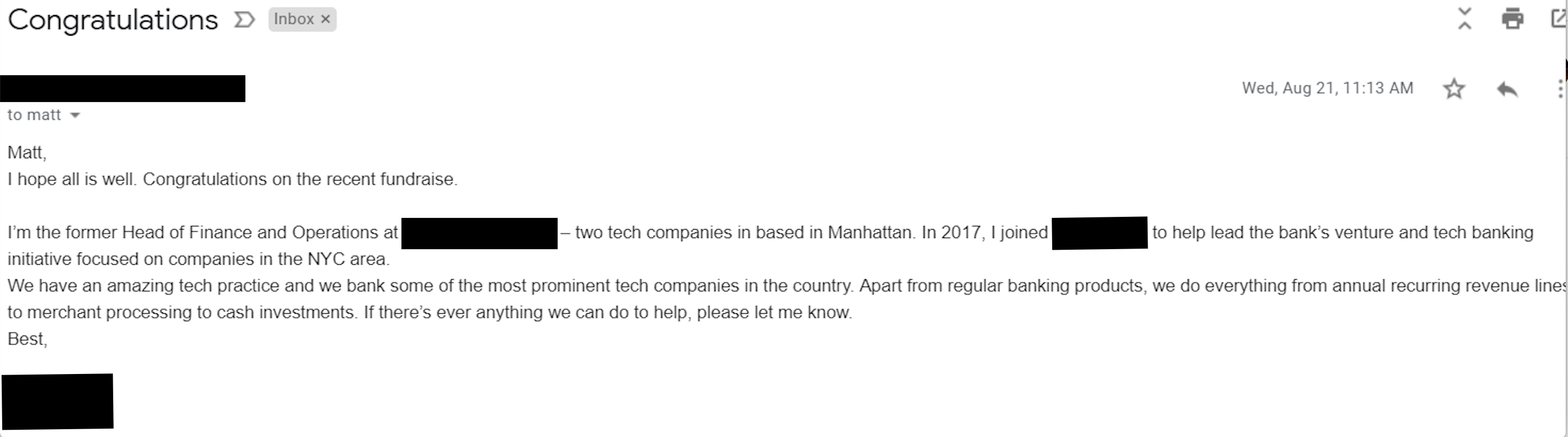Click the 'Best,' closing line

[27, 339]
